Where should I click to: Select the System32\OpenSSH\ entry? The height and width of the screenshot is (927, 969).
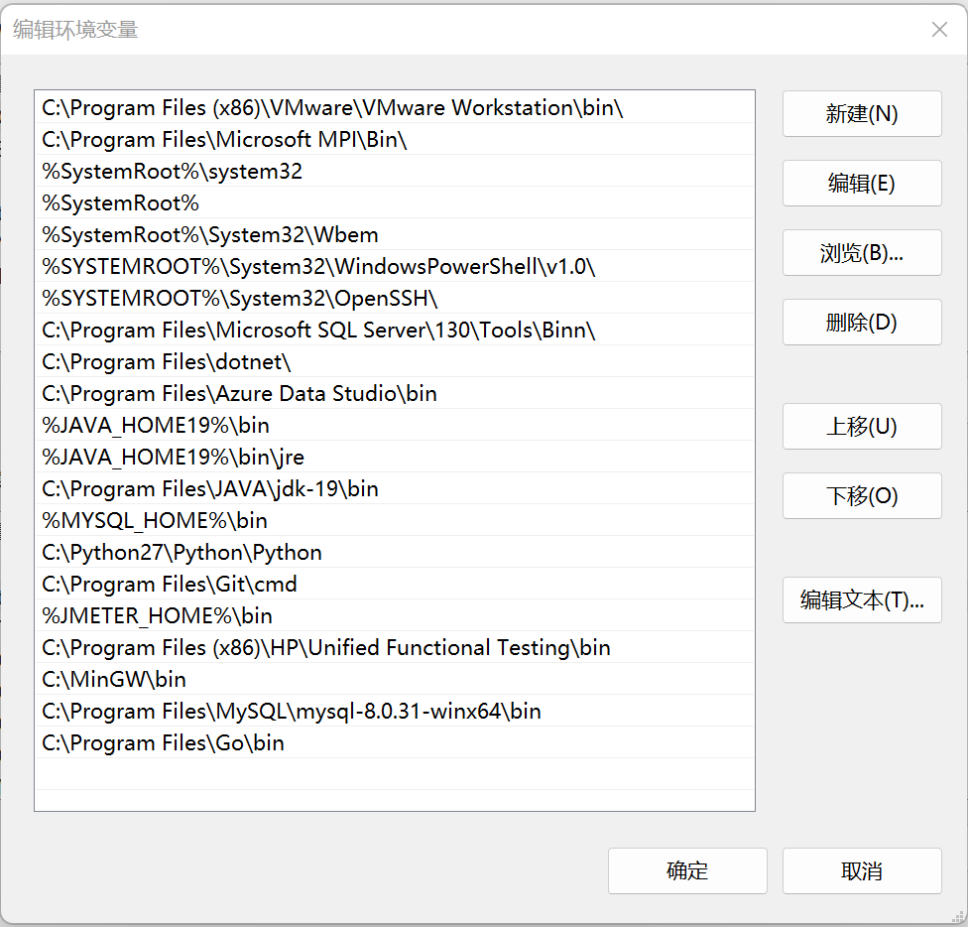click(395, 298)
